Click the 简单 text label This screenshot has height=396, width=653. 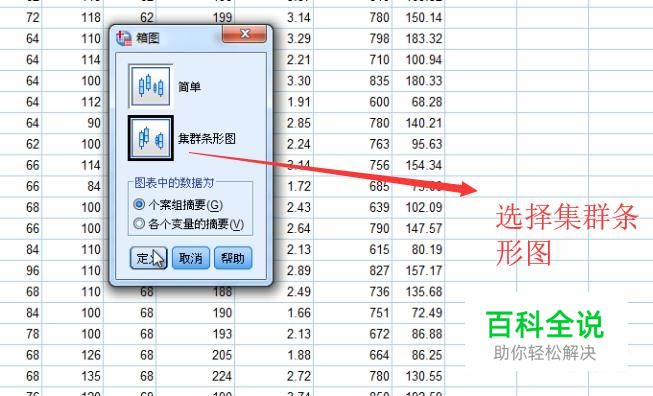[189, 87]
